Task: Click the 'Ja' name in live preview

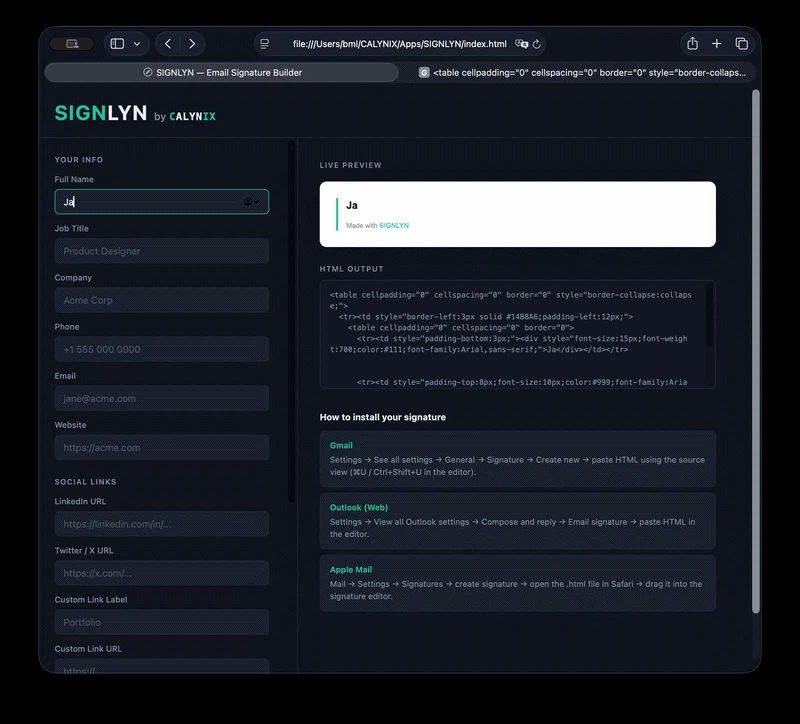Action: [x=352, y=206]
